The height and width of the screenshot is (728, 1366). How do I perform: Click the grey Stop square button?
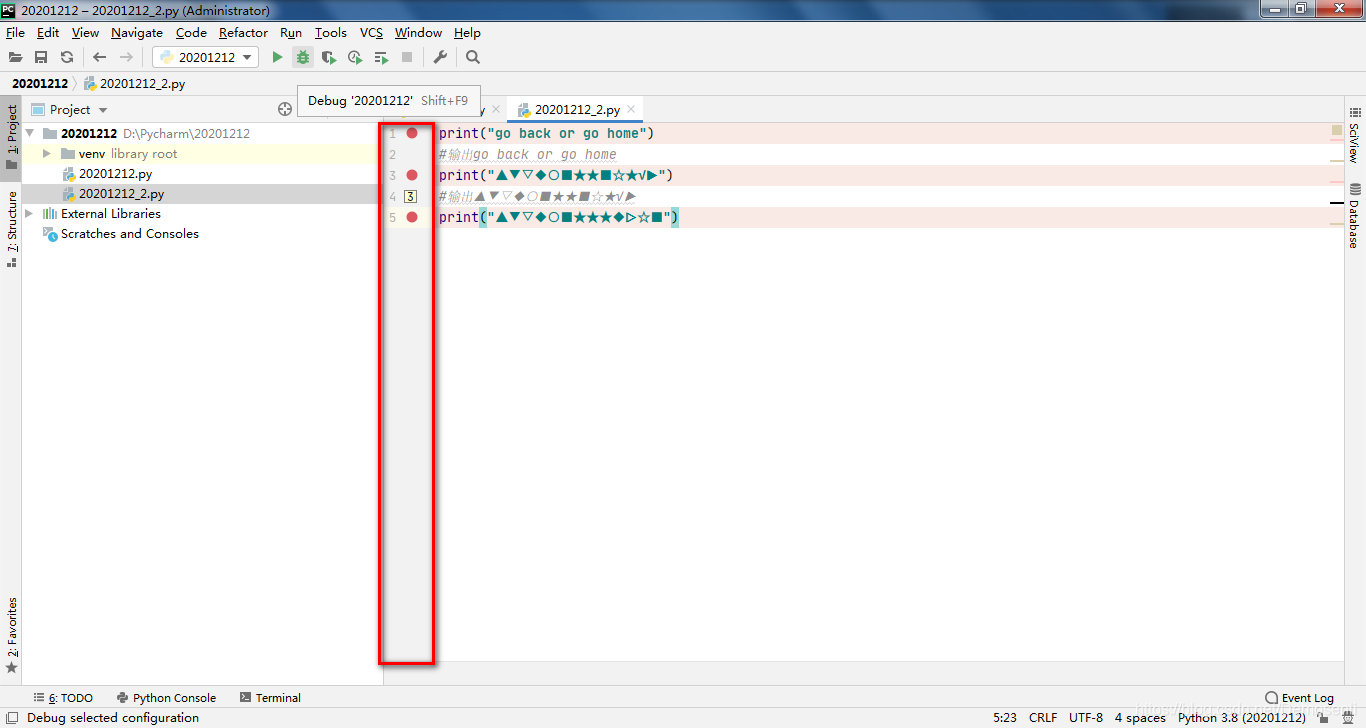[407, 57]
